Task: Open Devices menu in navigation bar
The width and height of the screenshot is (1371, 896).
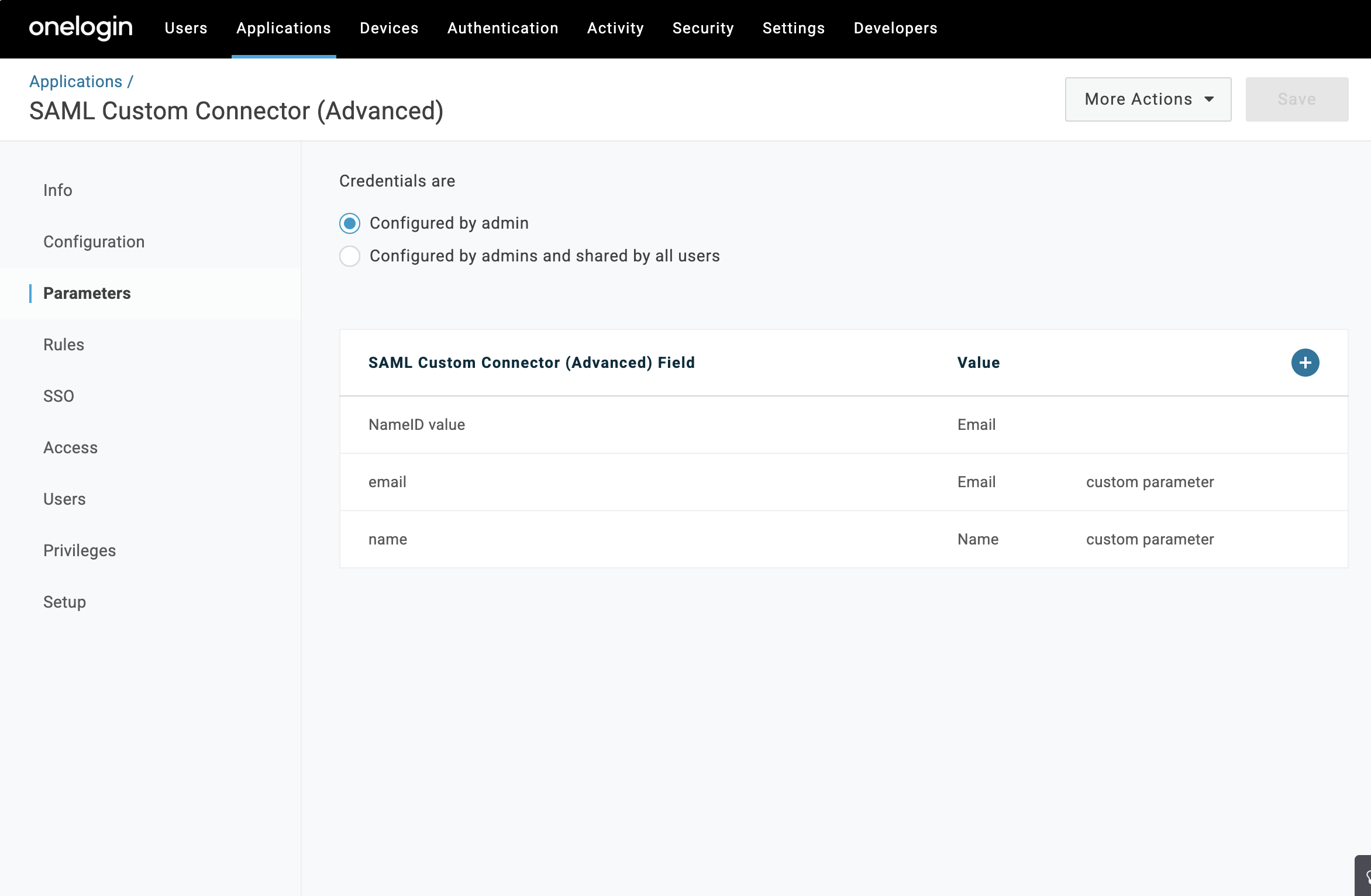Action: point(389,28)
